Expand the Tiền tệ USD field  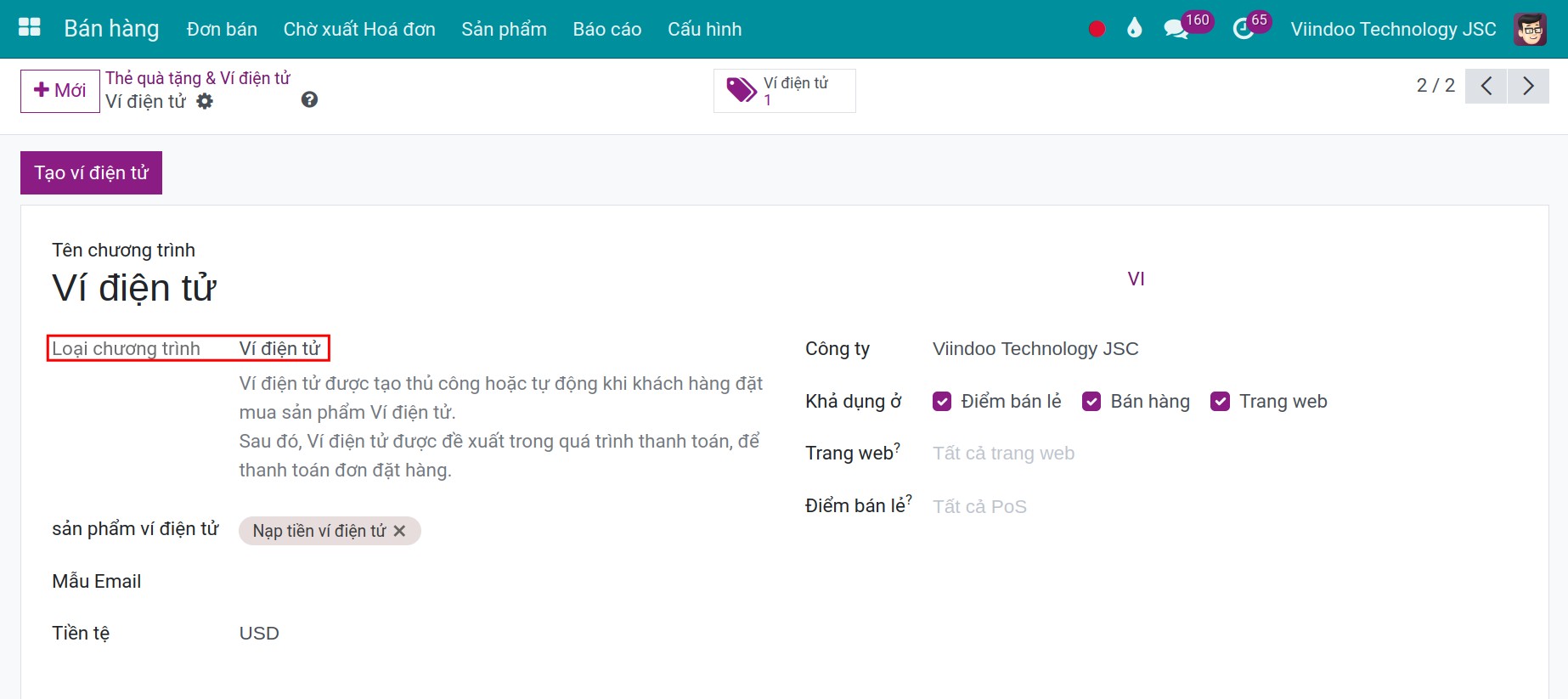coord(259,634)
